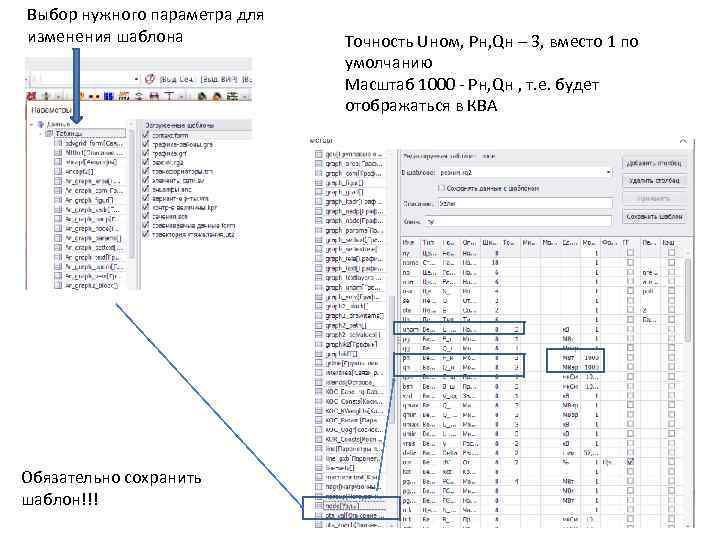Uncheck the трансформаторы.trn template checkbox
The image size is (720, 540).
[x=146, y=171]
